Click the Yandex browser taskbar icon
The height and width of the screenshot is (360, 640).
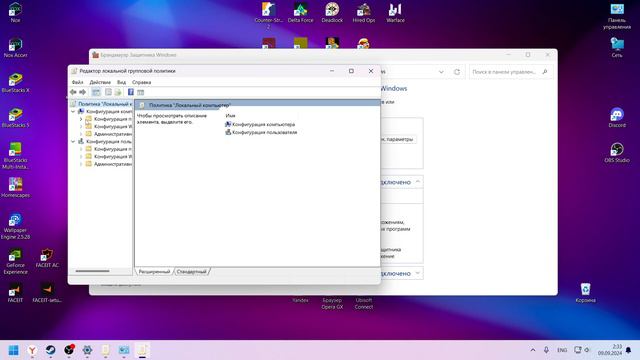(x=32, y=350)
